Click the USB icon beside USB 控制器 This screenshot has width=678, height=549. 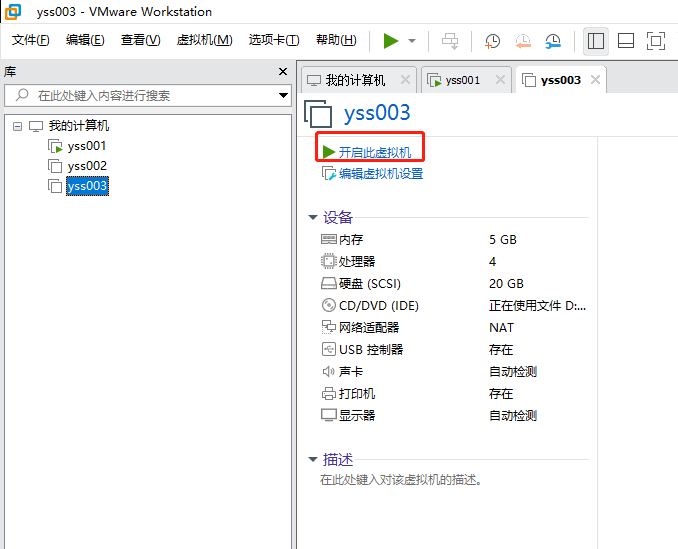click(329, 349)
